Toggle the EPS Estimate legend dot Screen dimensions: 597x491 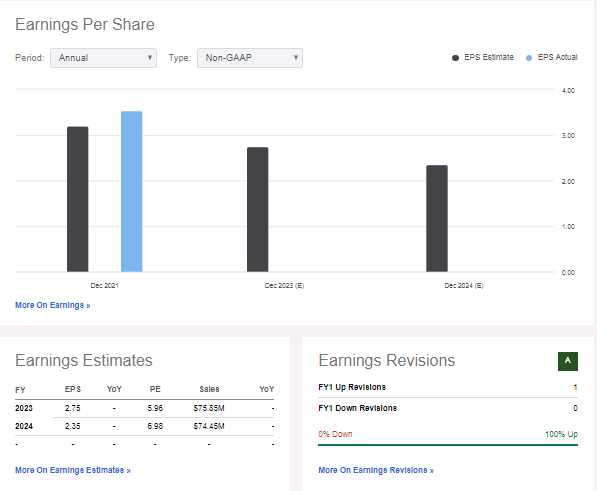(455, 58)
